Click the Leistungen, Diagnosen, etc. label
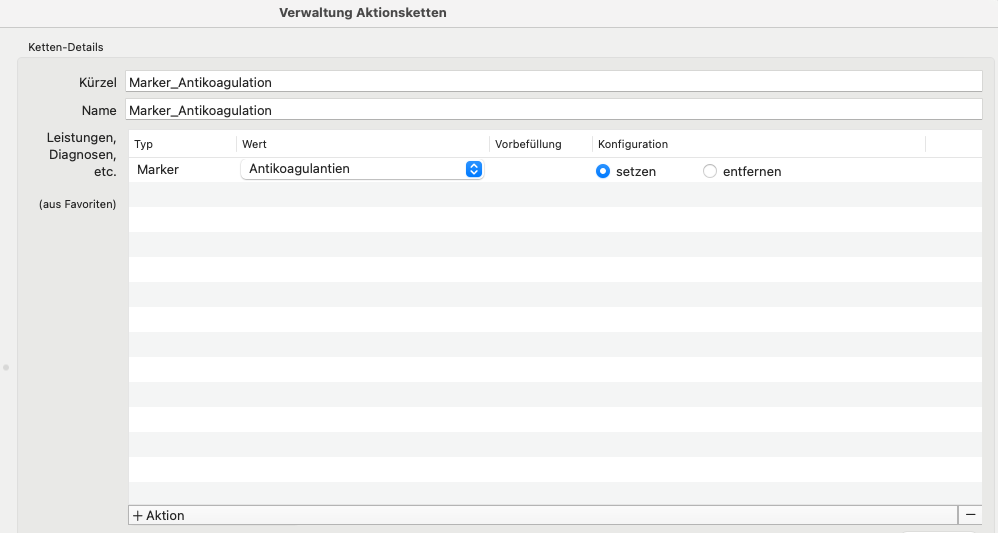The image size is (998, 533). [81, 155]
